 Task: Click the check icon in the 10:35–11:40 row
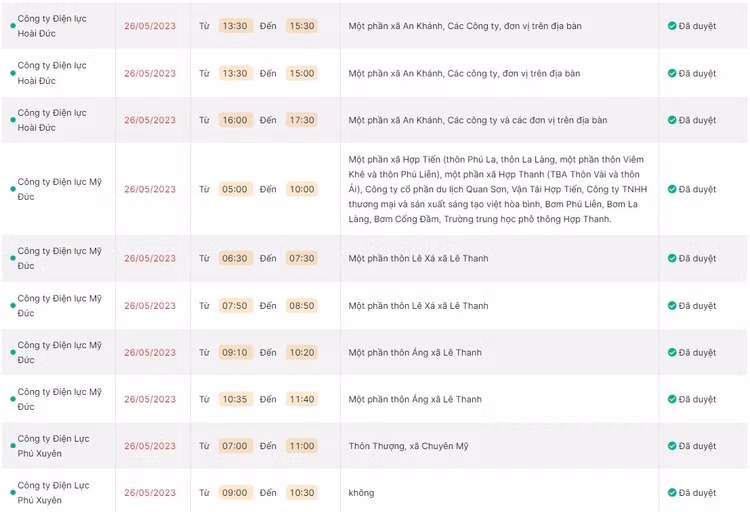[672, 399]
